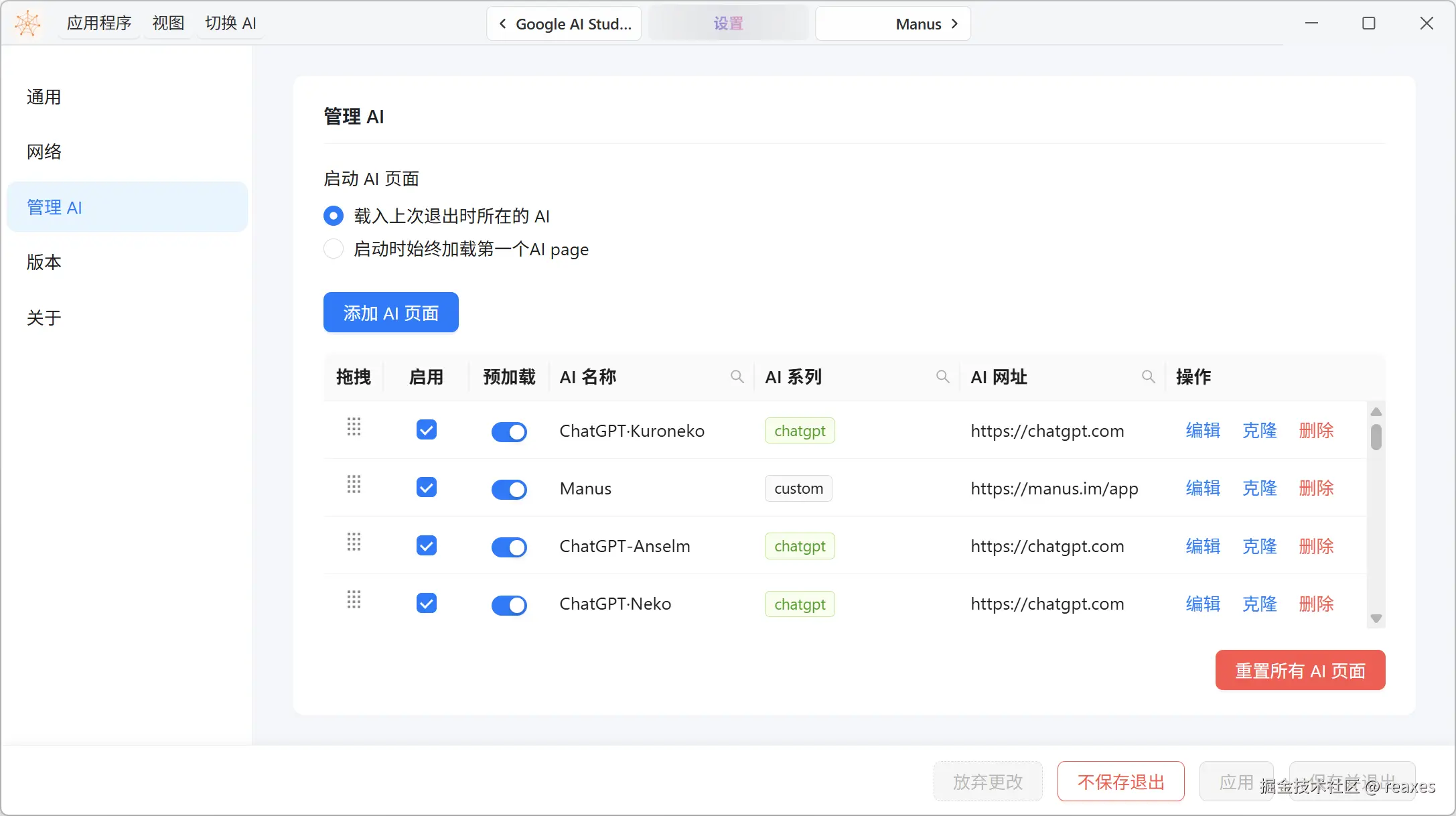Image resolution: width=1456 pixels, height=816 pixels.
Task: Click the chatgpt tag in ChatGPT·Neko row
Action: tap(800, 604)
